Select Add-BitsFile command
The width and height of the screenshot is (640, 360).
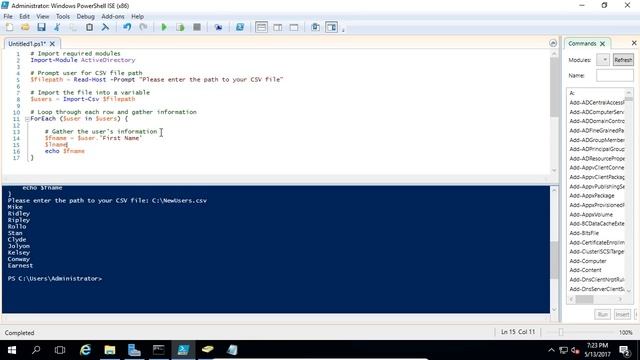pyautogui.click(x=584, y=233)
